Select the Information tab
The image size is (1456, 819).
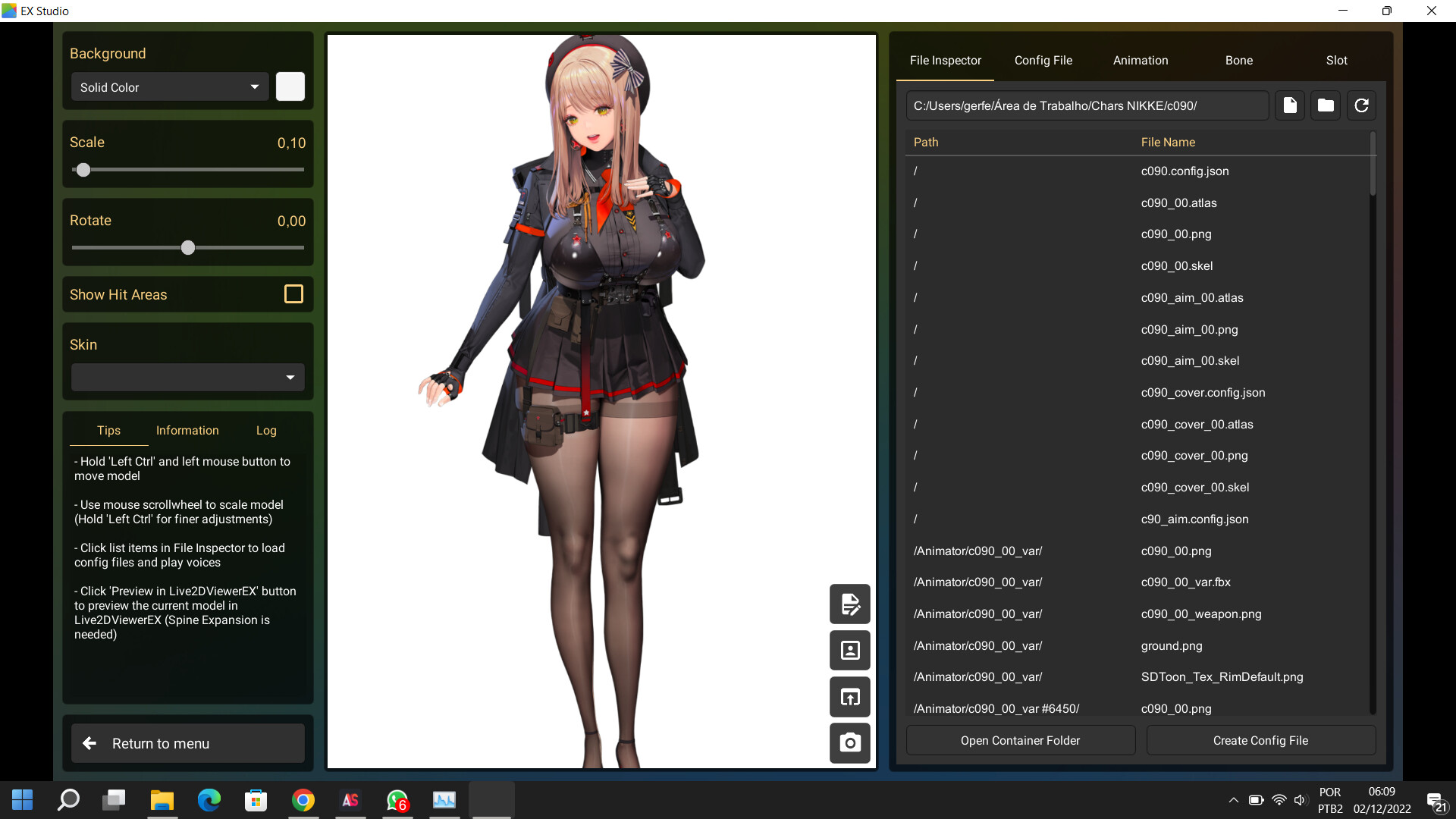(x=187, y=430)
